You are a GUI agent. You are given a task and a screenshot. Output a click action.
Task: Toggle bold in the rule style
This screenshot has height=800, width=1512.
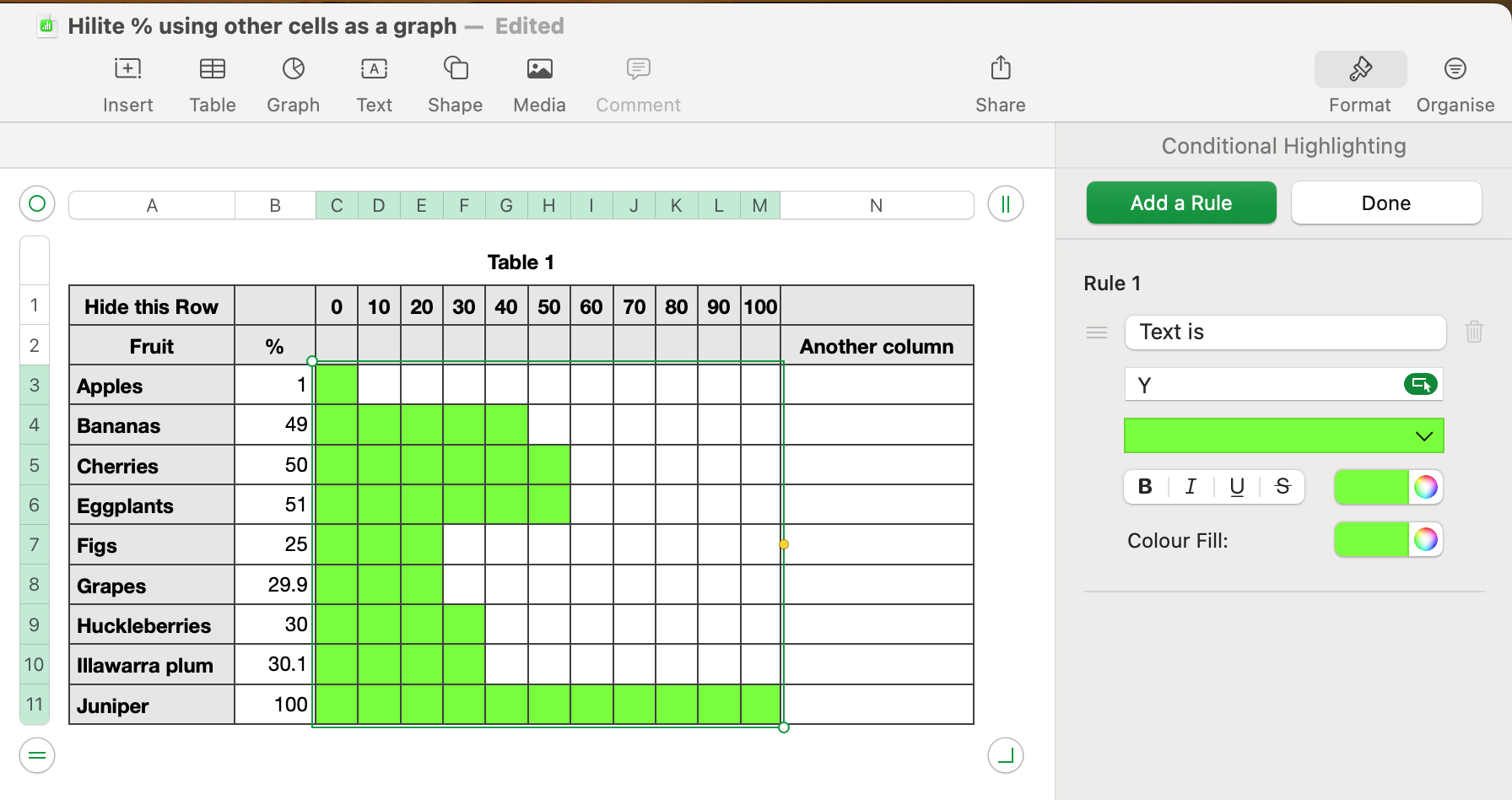click(x=1145, y=487)
